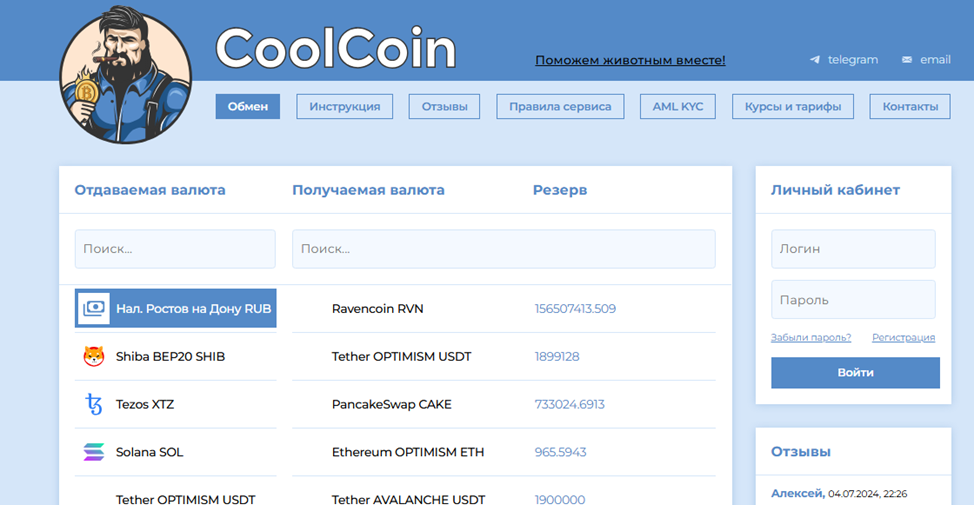Click the Логин input field
Screen dimensions: 974x505
click(x=853, y=249)
